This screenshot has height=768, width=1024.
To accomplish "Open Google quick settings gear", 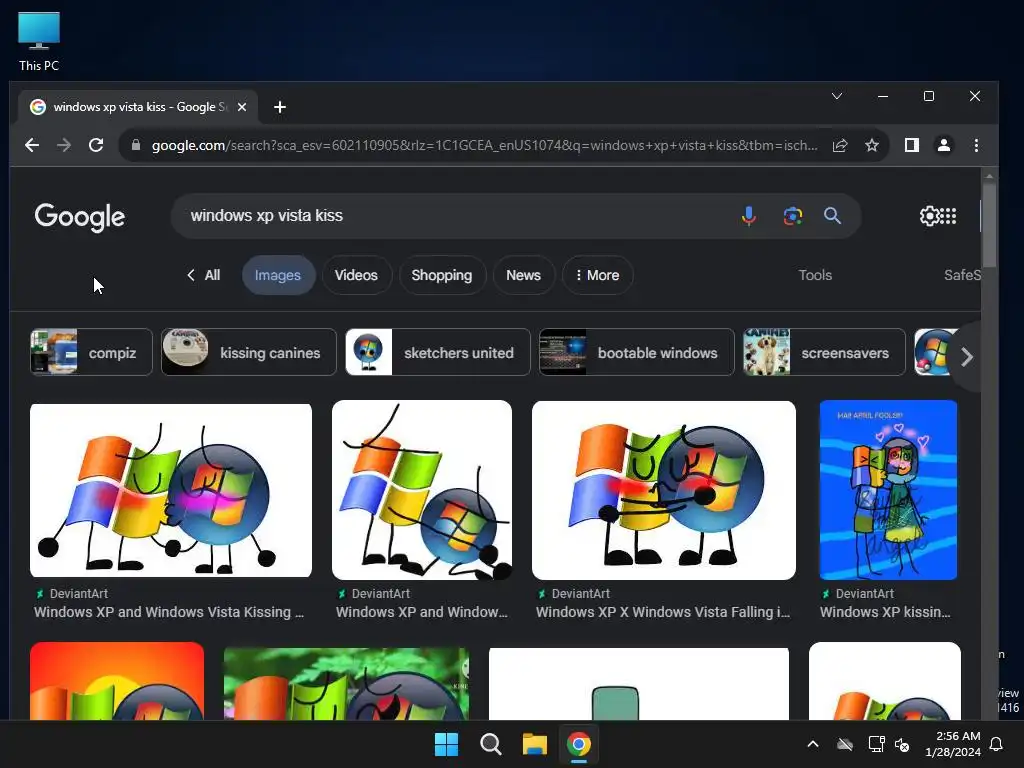I will pos(929,216).
